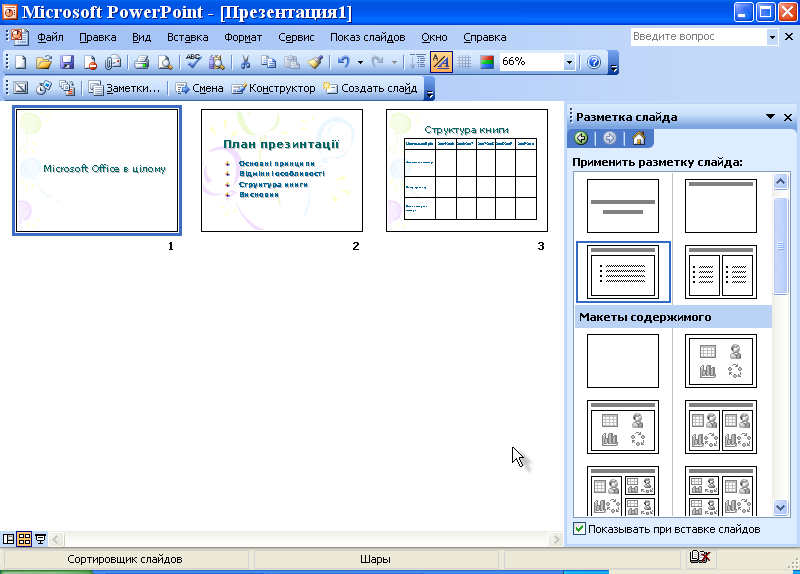This screenshot has width=800, height=574.
Task: Click the Color/Grayscale icon
Action: 487,62
